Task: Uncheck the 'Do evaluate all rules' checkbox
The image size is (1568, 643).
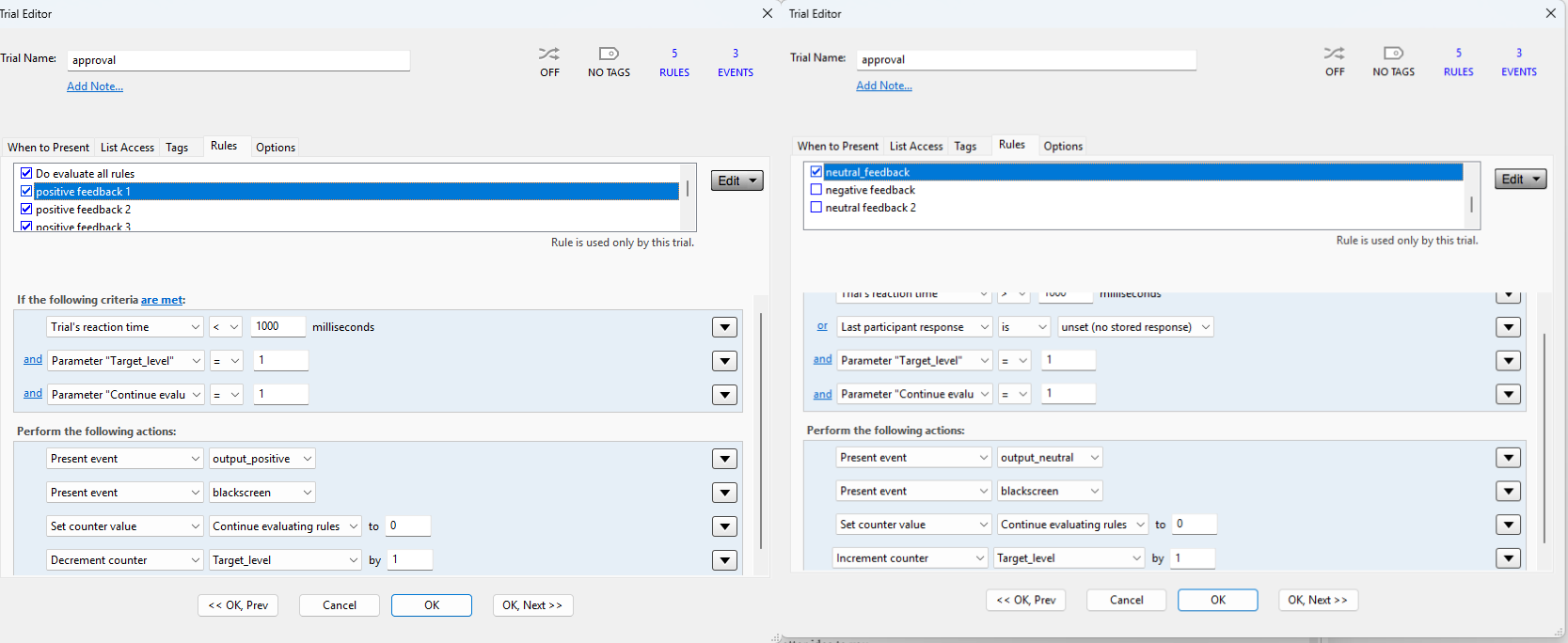Action: pyautogui.click(x=26, y=173)
